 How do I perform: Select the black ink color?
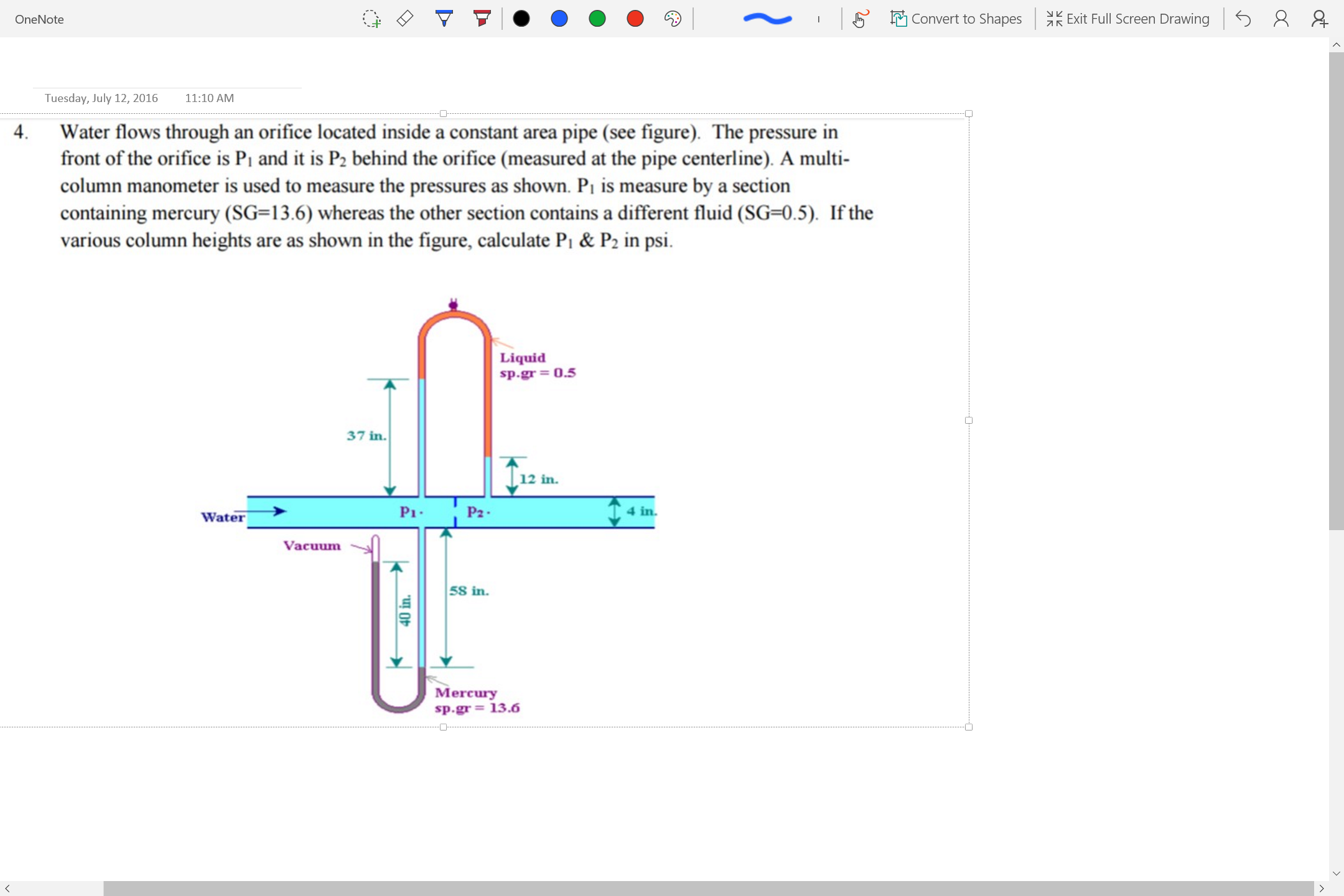coord(521,19)
